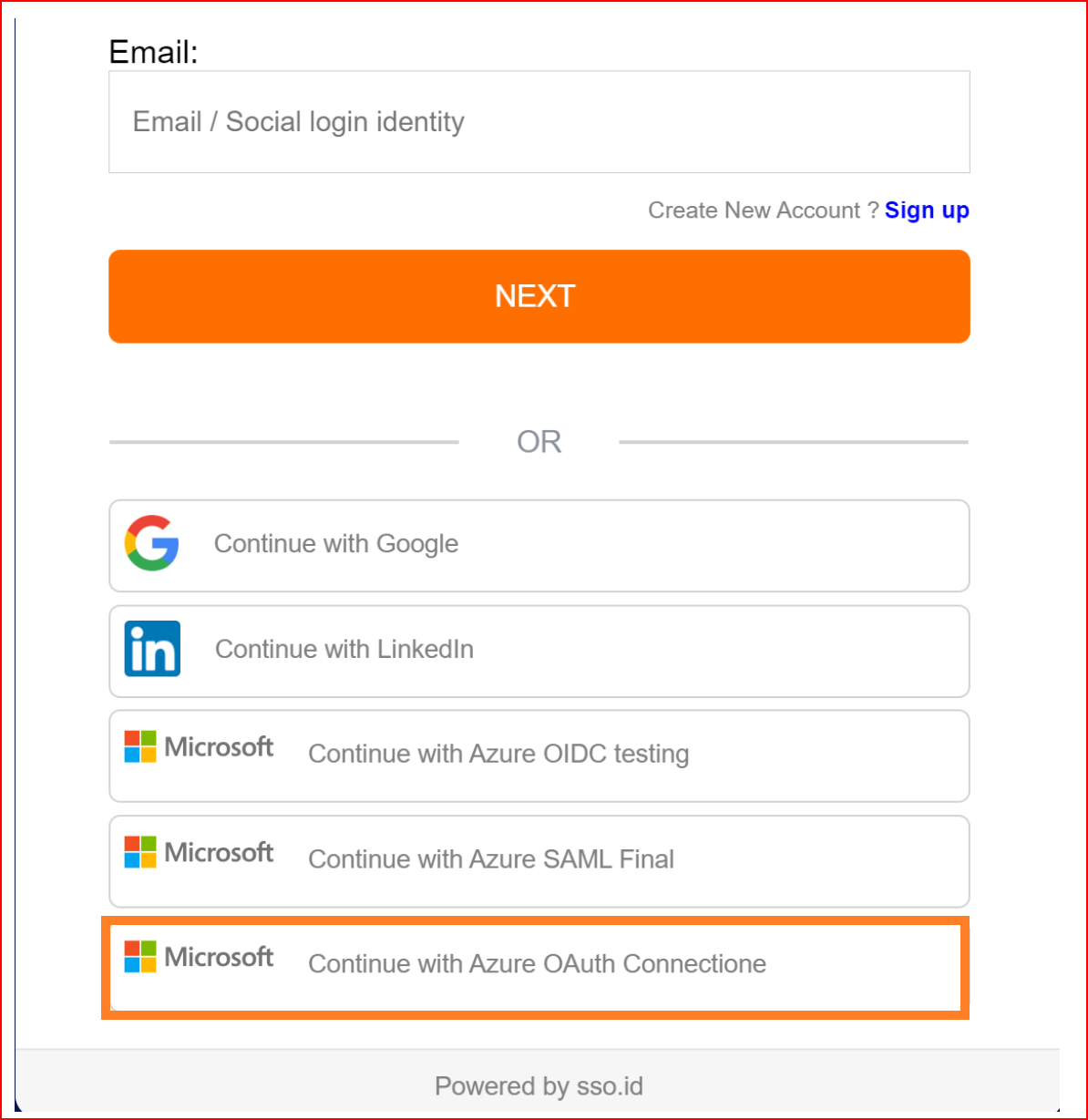Open the Sign up link
Image resolution: width=1088 pixels, height=1120 pixels.
[x=927, y=211]
